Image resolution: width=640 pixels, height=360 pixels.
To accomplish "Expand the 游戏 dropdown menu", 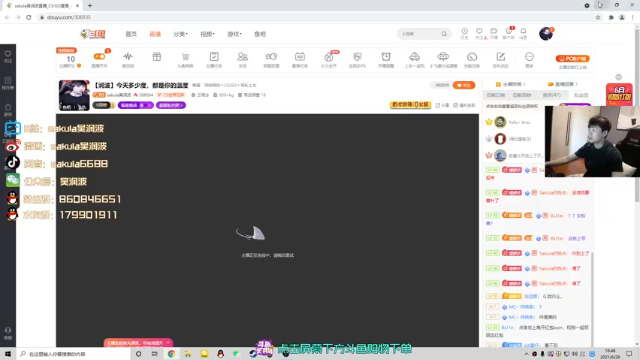I will pos(234,34).
